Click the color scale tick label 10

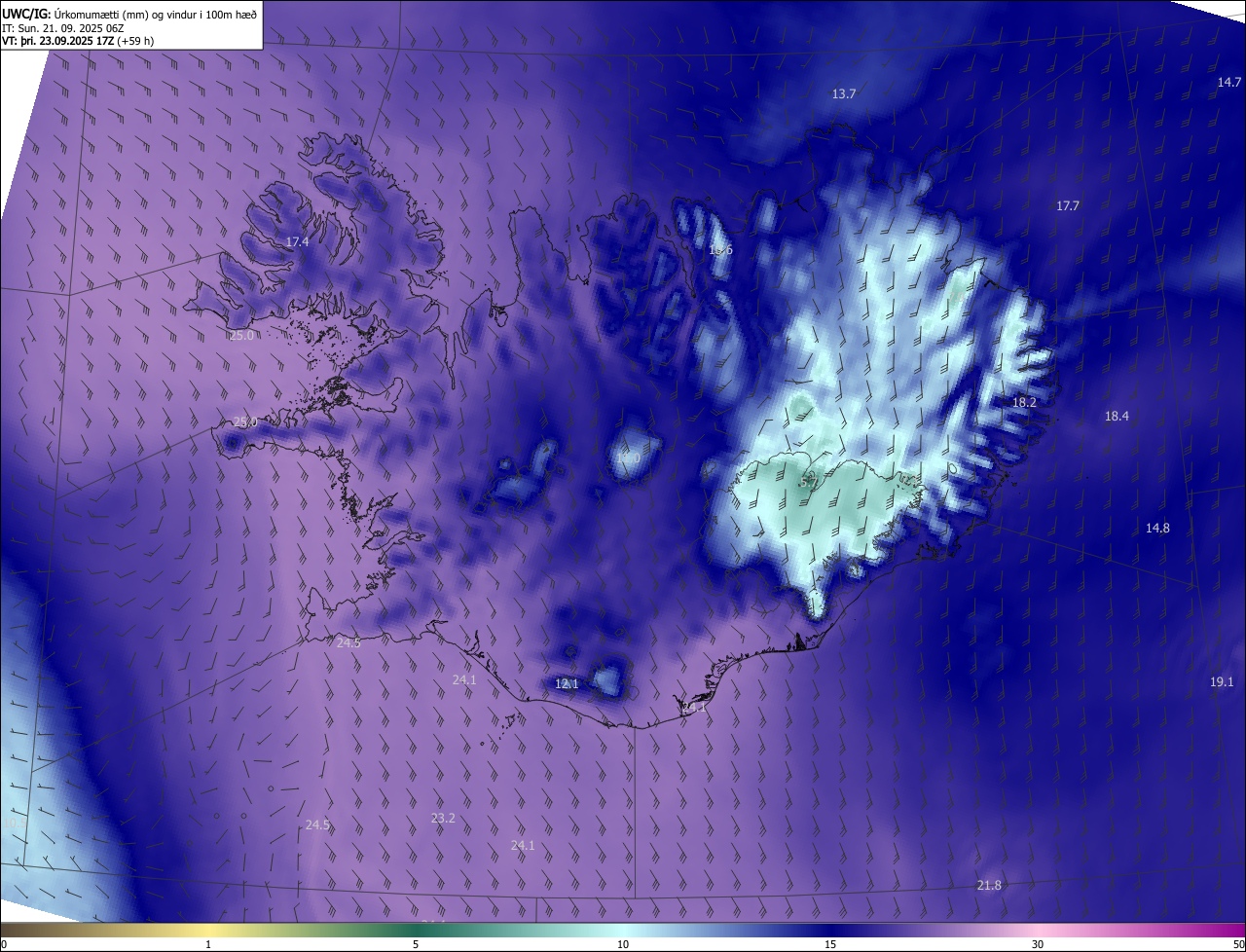[623, 944]
